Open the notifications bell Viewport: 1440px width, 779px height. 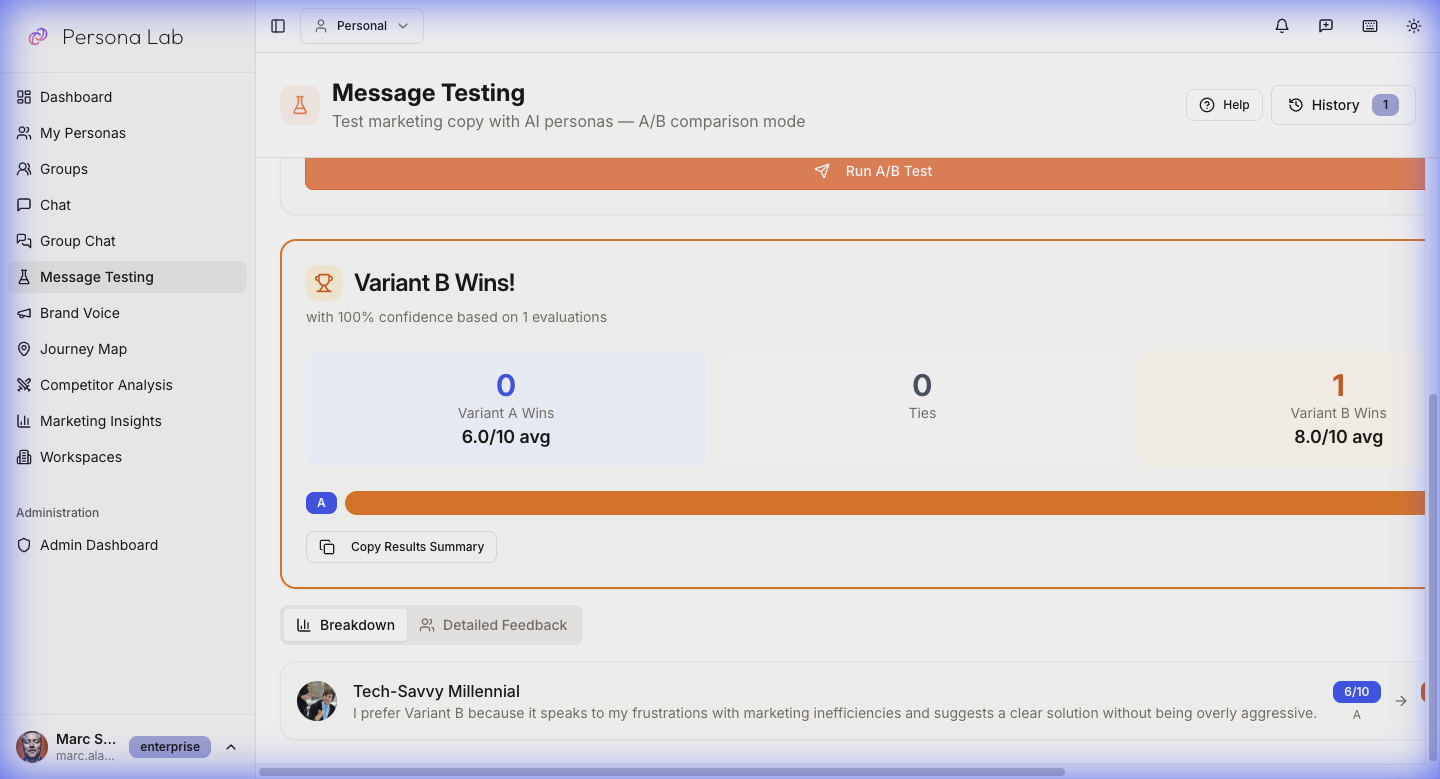click(x=1282, y=26)
